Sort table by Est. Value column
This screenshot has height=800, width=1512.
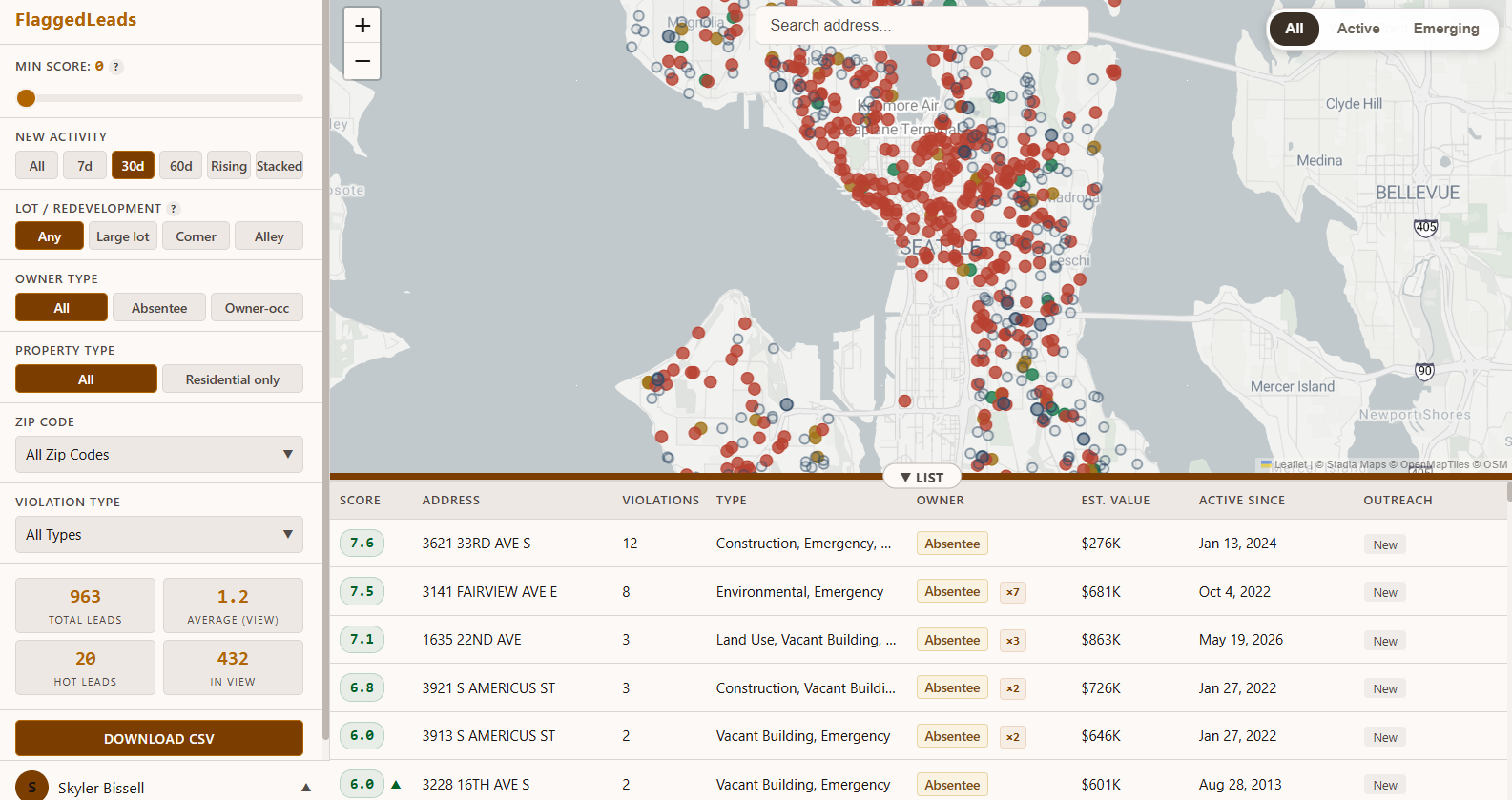(x=1115, y=501)
